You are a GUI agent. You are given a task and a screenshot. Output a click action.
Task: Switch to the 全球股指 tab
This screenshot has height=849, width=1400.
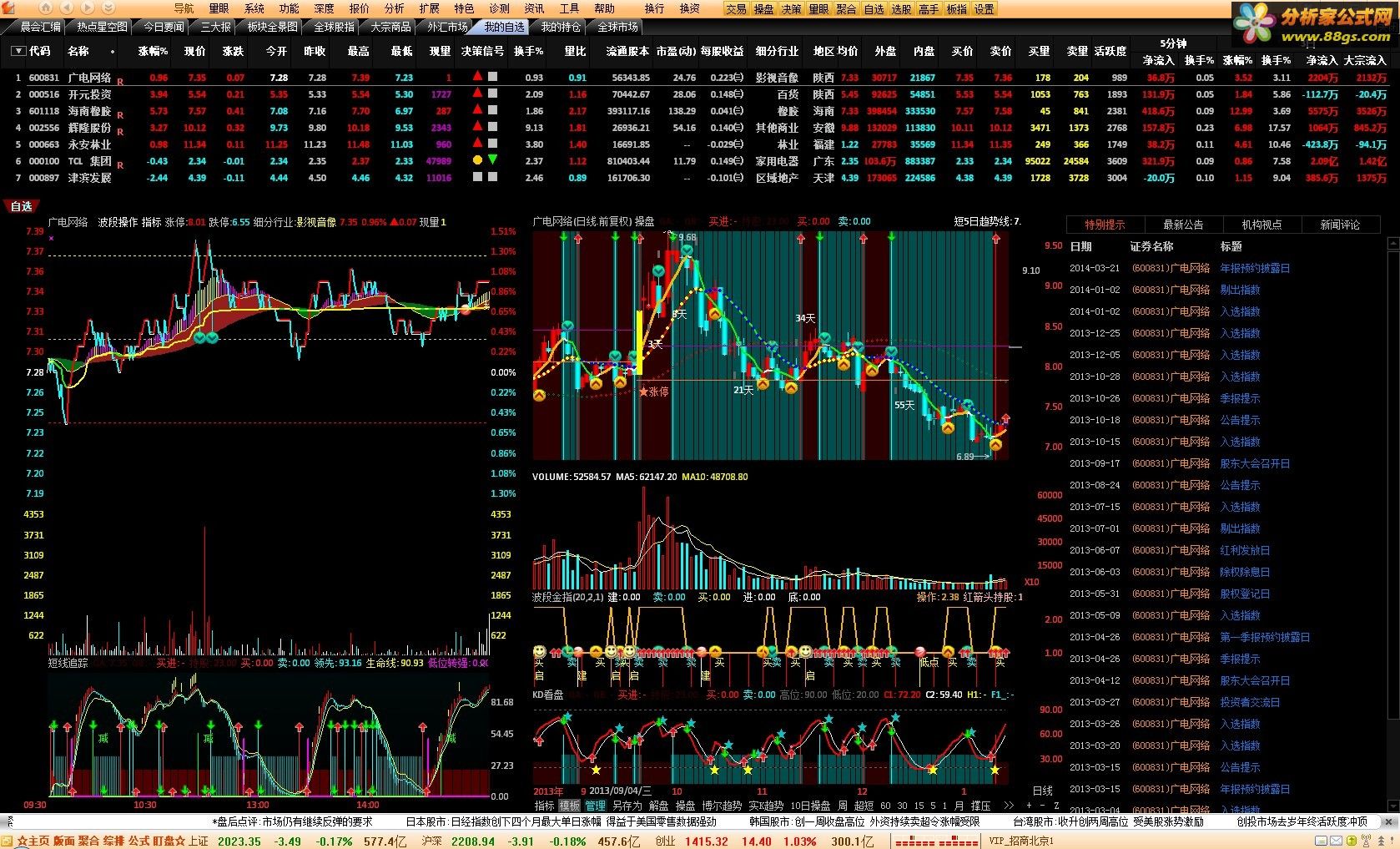(x=334, y=27)
